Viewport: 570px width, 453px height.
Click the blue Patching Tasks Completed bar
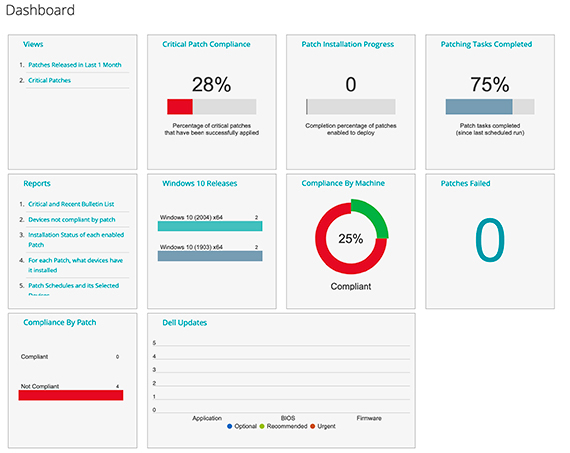click(479, 107)
